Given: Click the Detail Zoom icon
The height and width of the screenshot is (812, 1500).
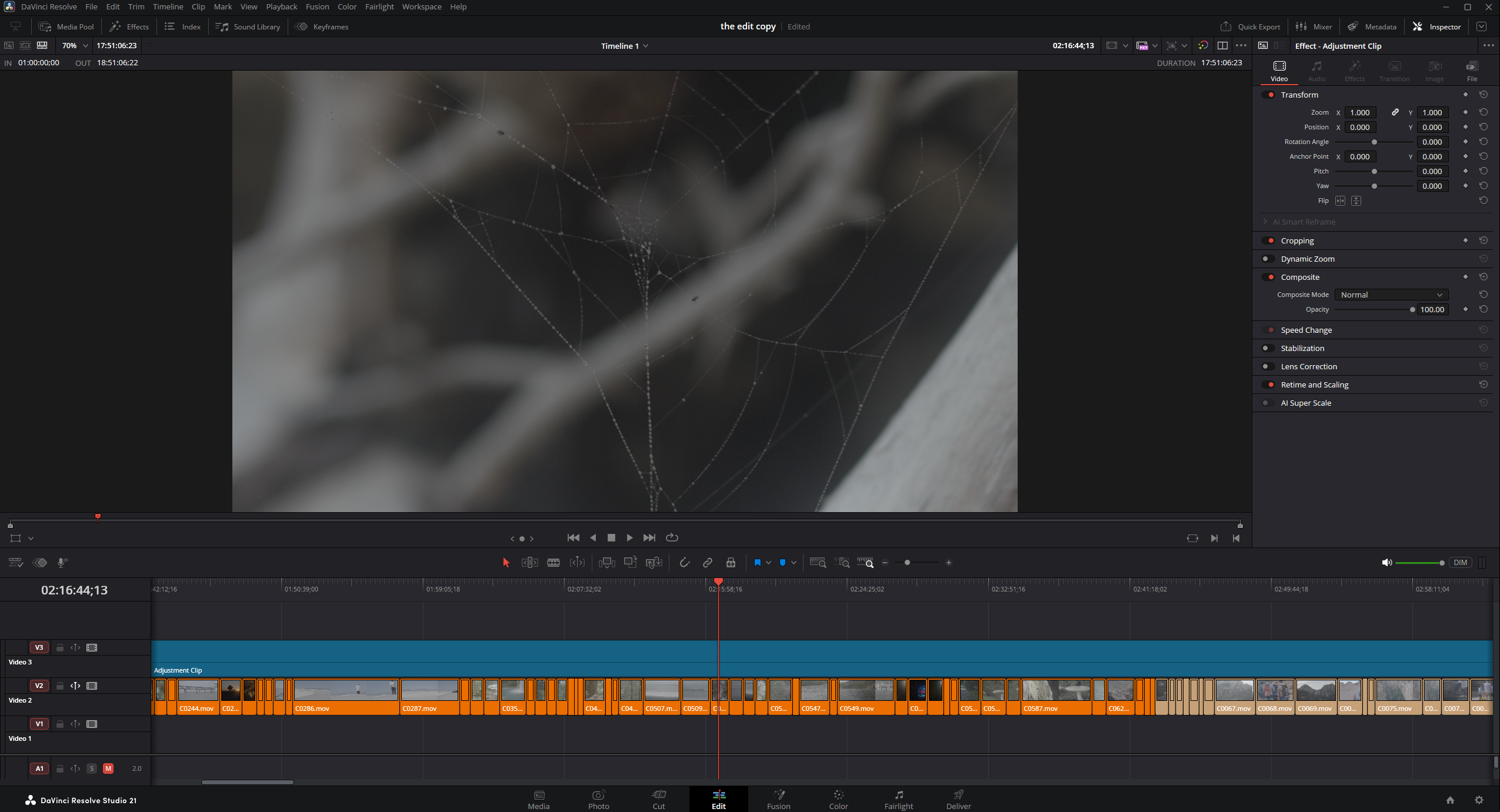Looking at the screenshot, I should [842, 563].
